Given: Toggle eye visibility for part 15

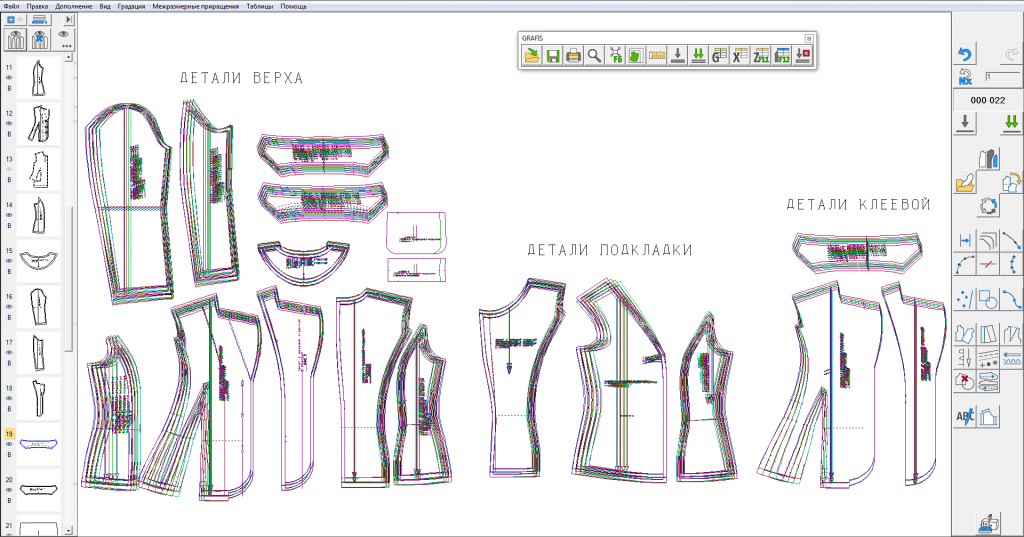Looking at the screenshot, I should click(x=9, y=261).
